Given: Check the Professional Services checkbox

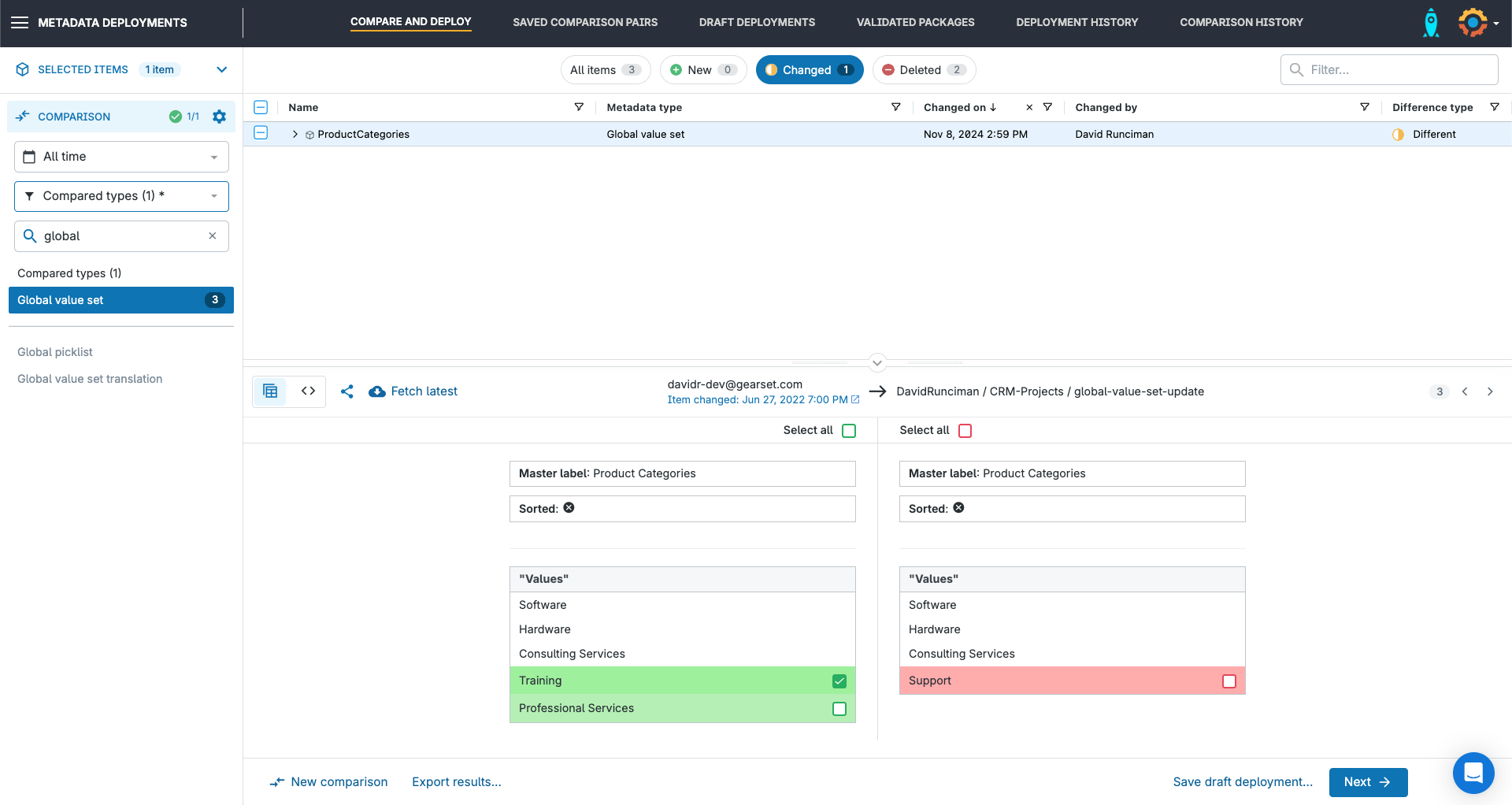Looking at the screenshot, I should (839, 708).
